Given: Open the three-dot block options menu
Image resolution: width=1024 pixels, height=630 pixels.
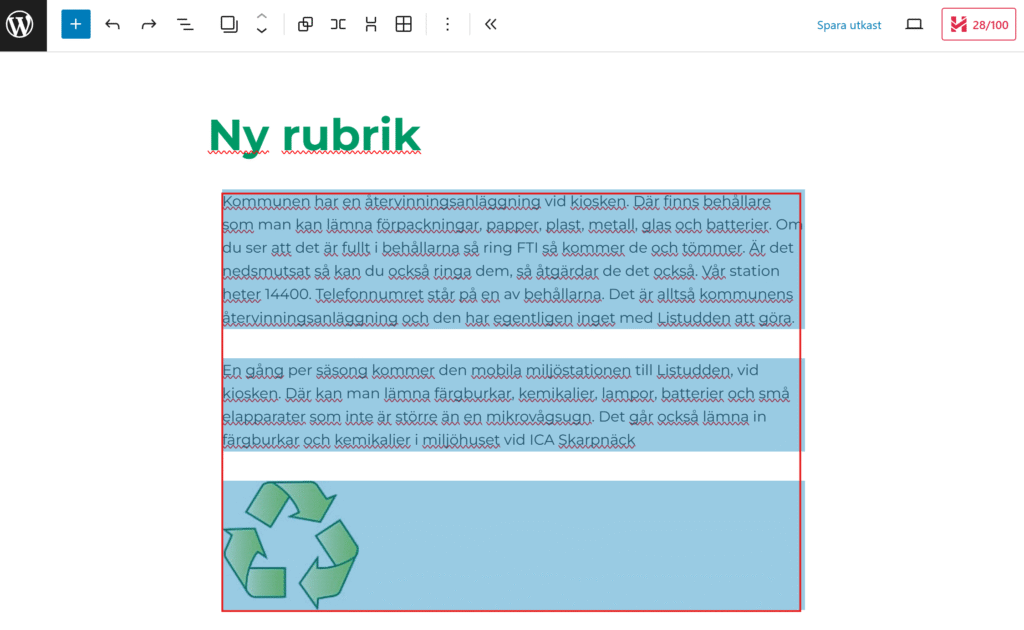Looking at the screenshot, I should (447, 25).
